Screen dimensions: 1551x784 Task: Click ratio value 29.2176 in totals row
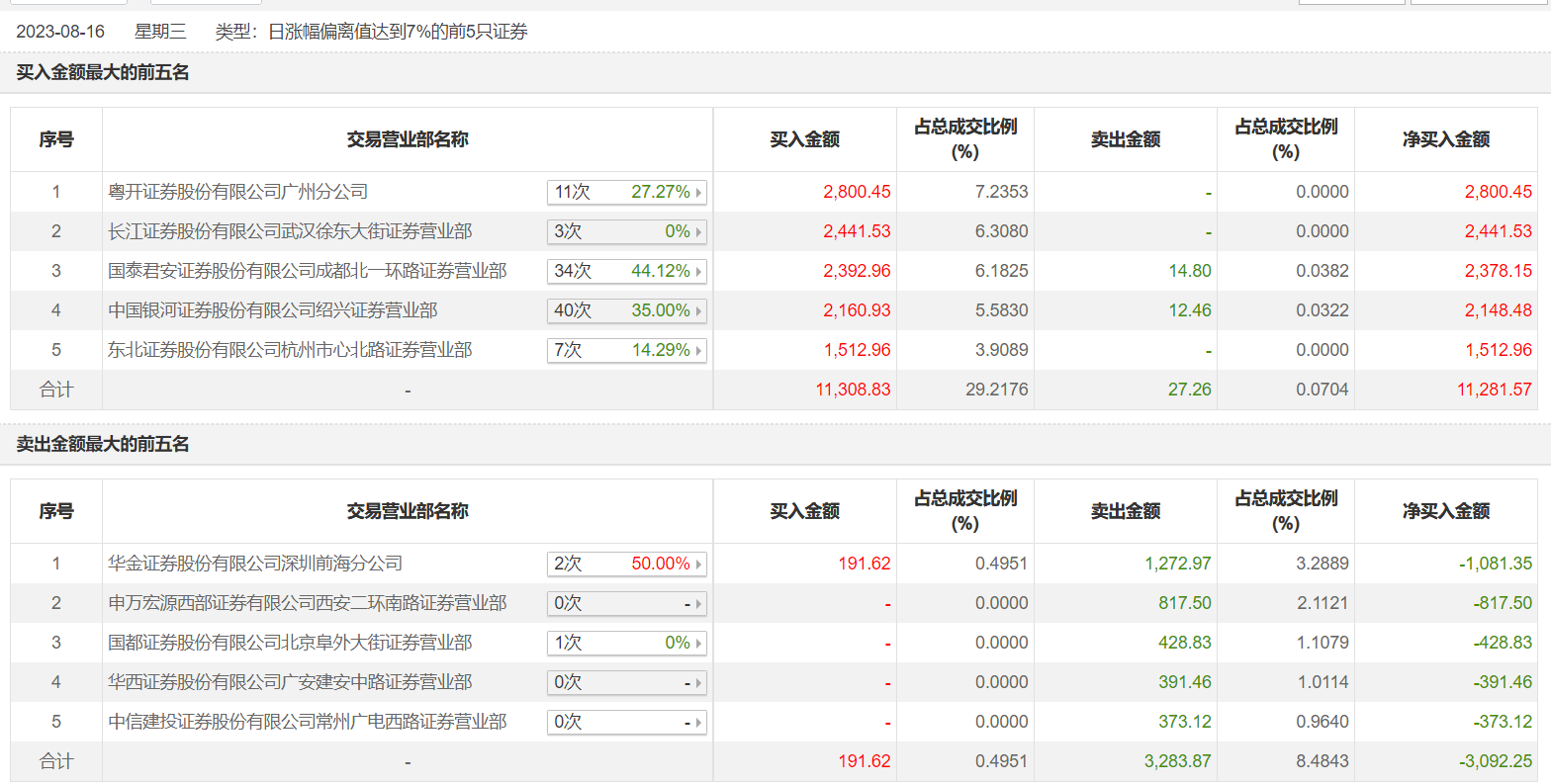click(997, 390)
